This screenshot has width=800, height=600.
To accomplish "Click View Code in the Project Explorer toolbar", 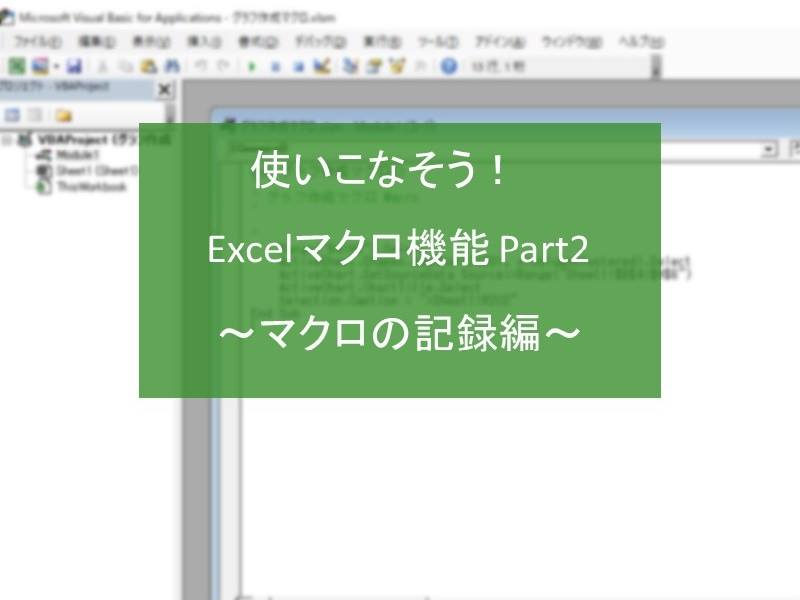I will pos(13,114).
